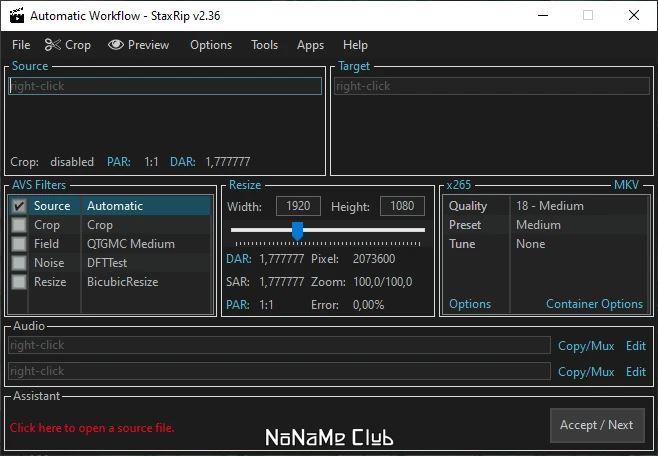The image size is (658, 456).
Task: Open the File menu
Action: pyautogui.click(x=21, y=45)
